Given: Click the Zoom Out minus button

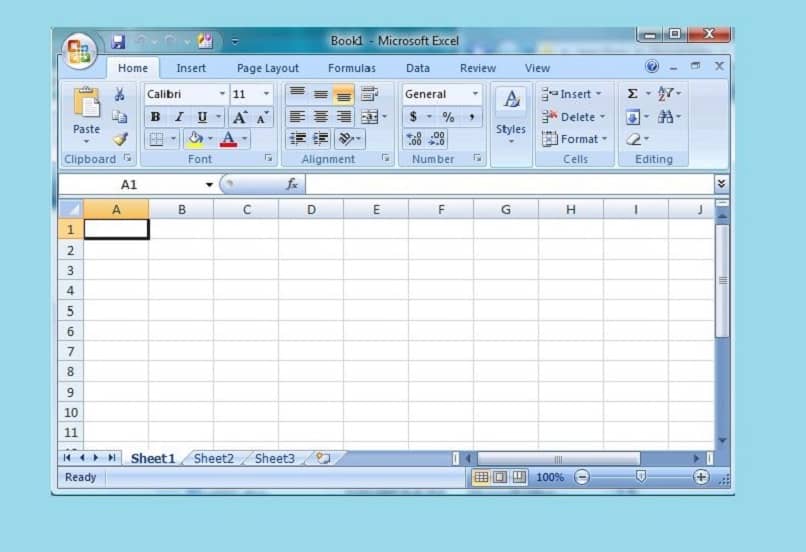Looking at the screenshot, I should click(582, 477).
